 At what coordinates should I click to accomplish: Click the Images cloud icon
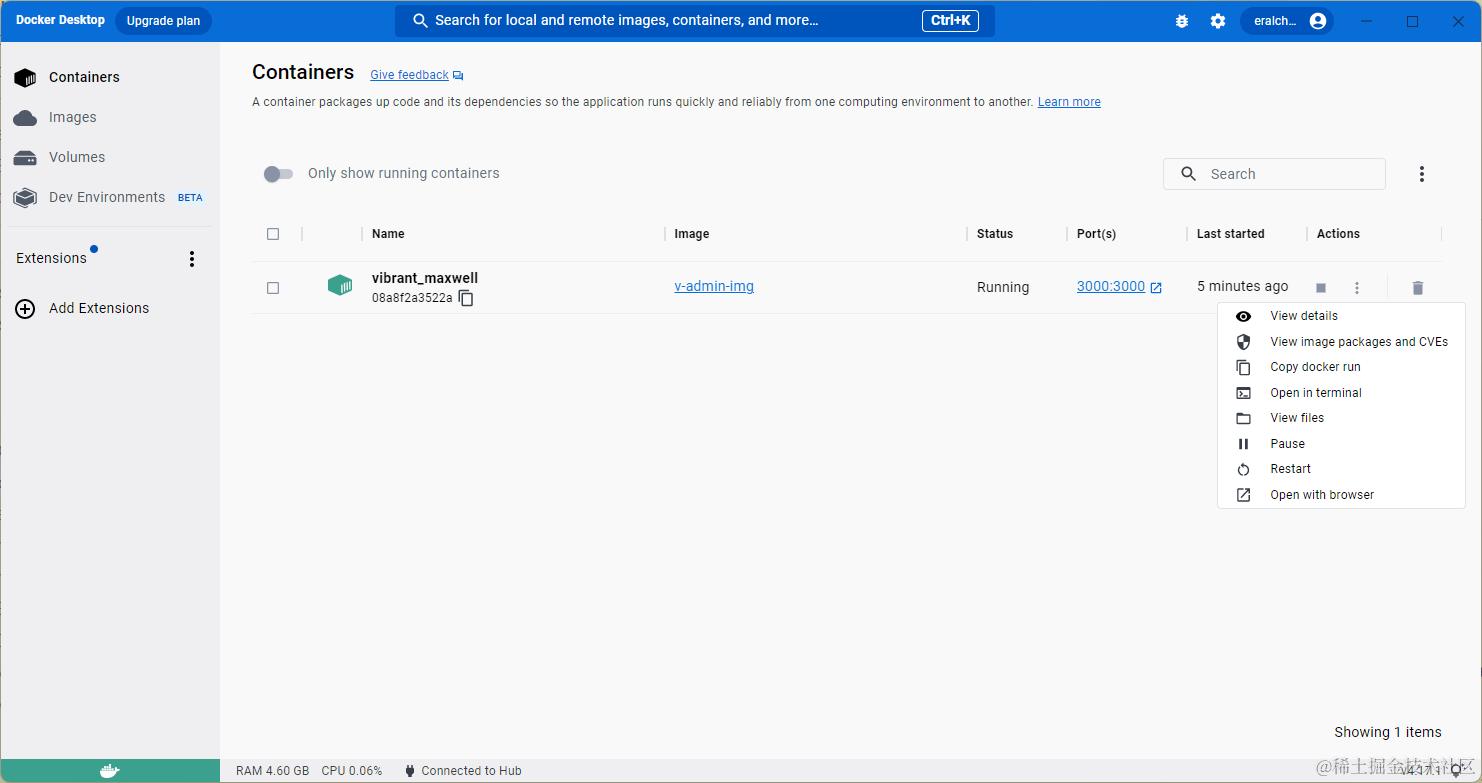pyautogui.click(x=25, y=118)
